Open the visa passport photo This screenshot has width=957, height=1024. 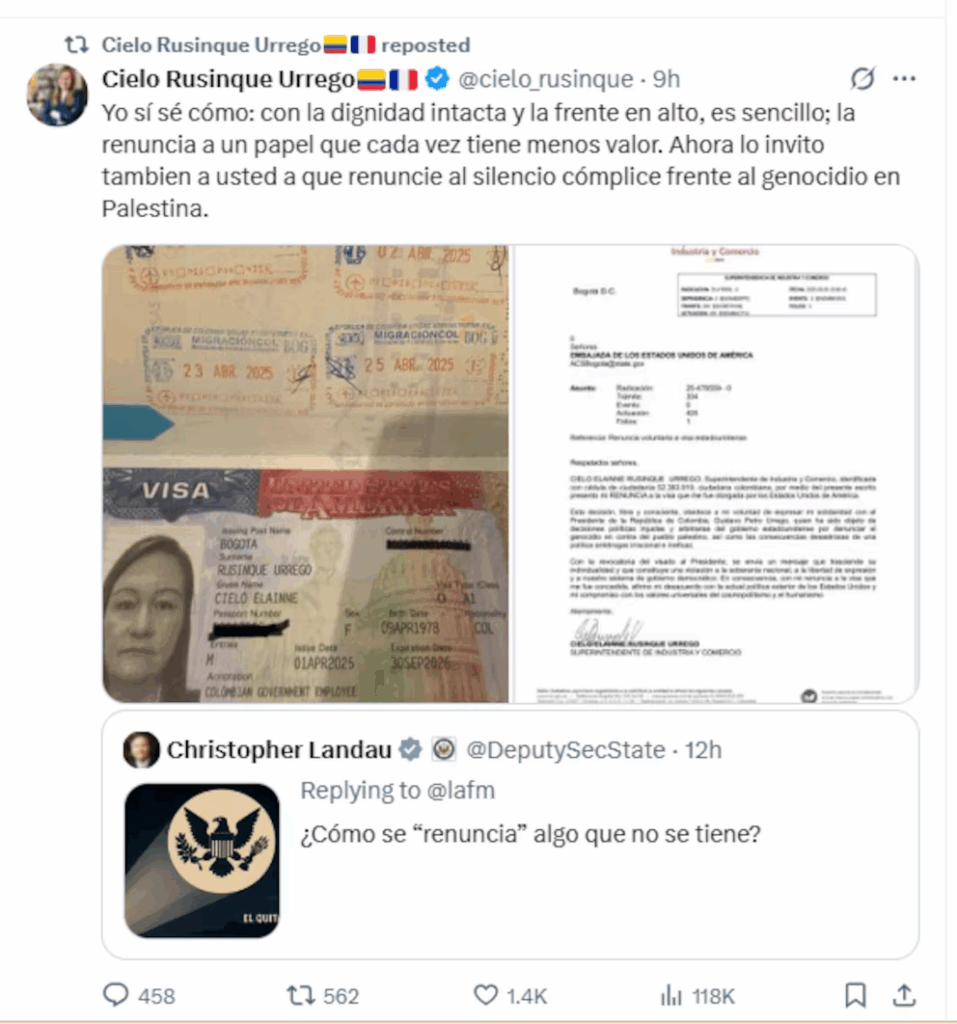pyautogui.click(x=306, y=474)
